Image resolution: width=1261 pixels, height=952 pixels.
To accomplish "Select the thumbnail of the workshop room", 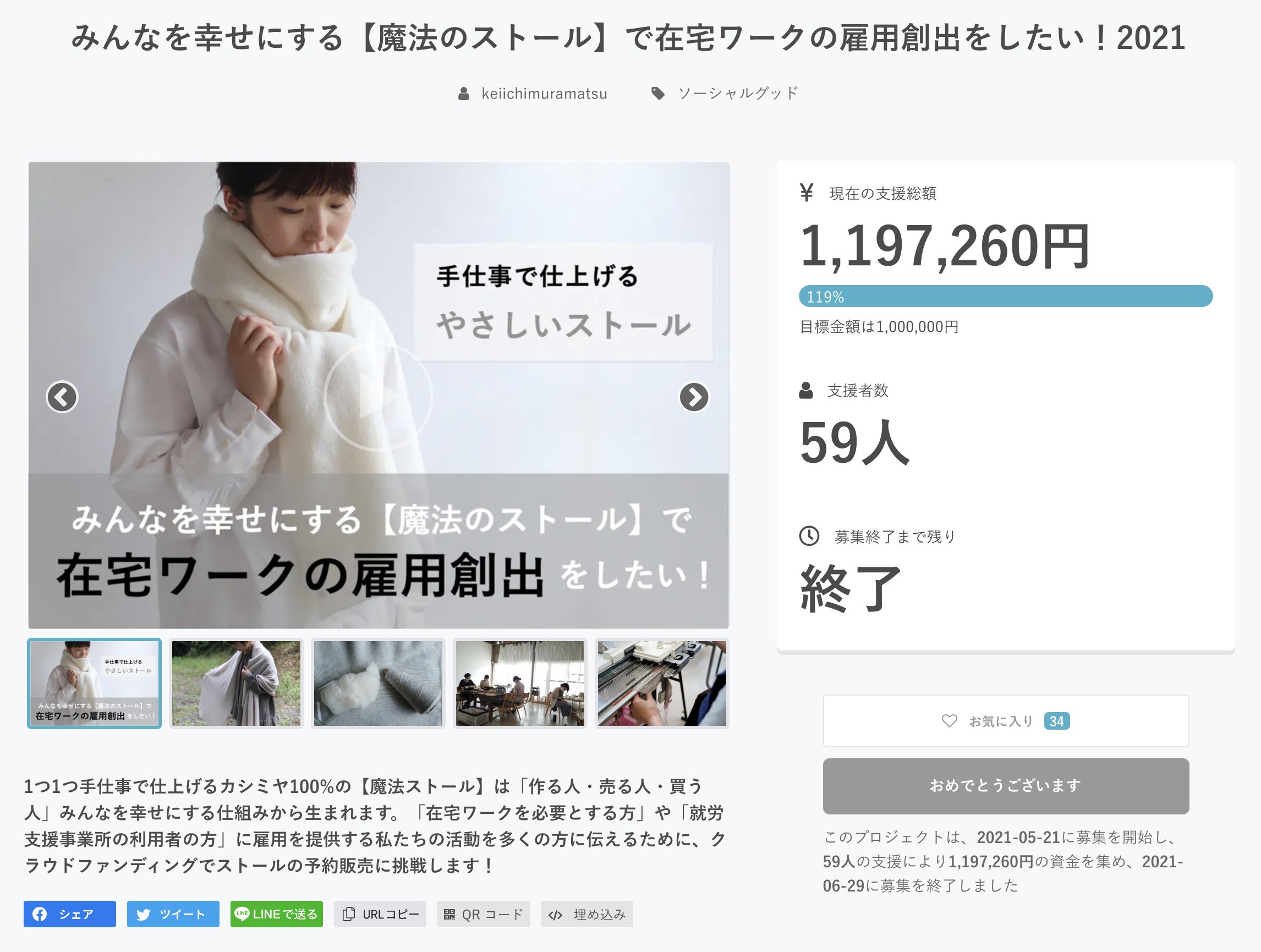I will pyautogui.click(x=520, y=683).
